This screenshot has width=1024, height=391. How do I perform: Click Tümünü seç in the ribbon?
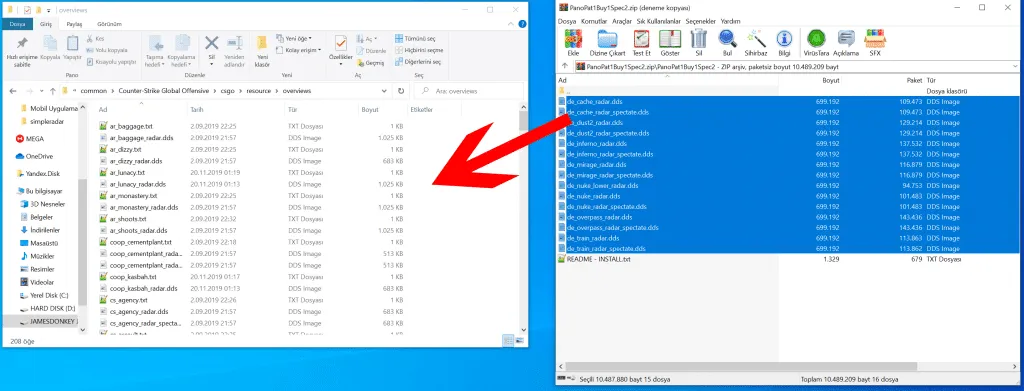click(419, 39)
